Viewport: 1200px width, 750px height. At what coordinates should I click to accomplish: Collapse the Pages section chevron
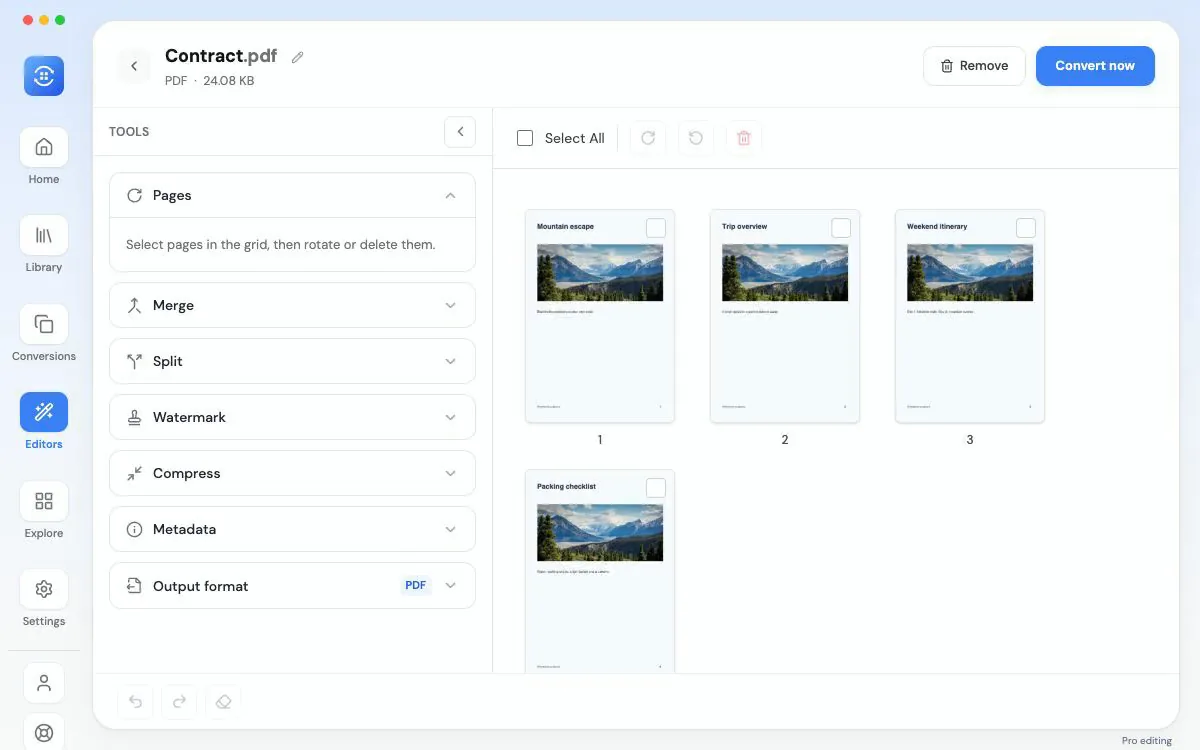tap(450, 195)
